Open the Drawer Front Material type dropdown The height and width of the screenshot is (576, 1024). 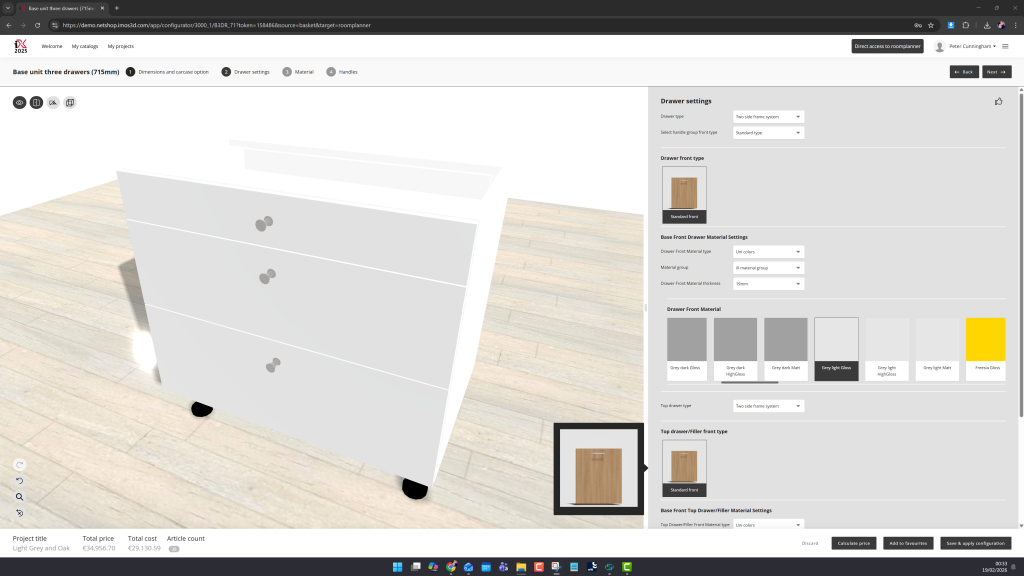[768, 252]
